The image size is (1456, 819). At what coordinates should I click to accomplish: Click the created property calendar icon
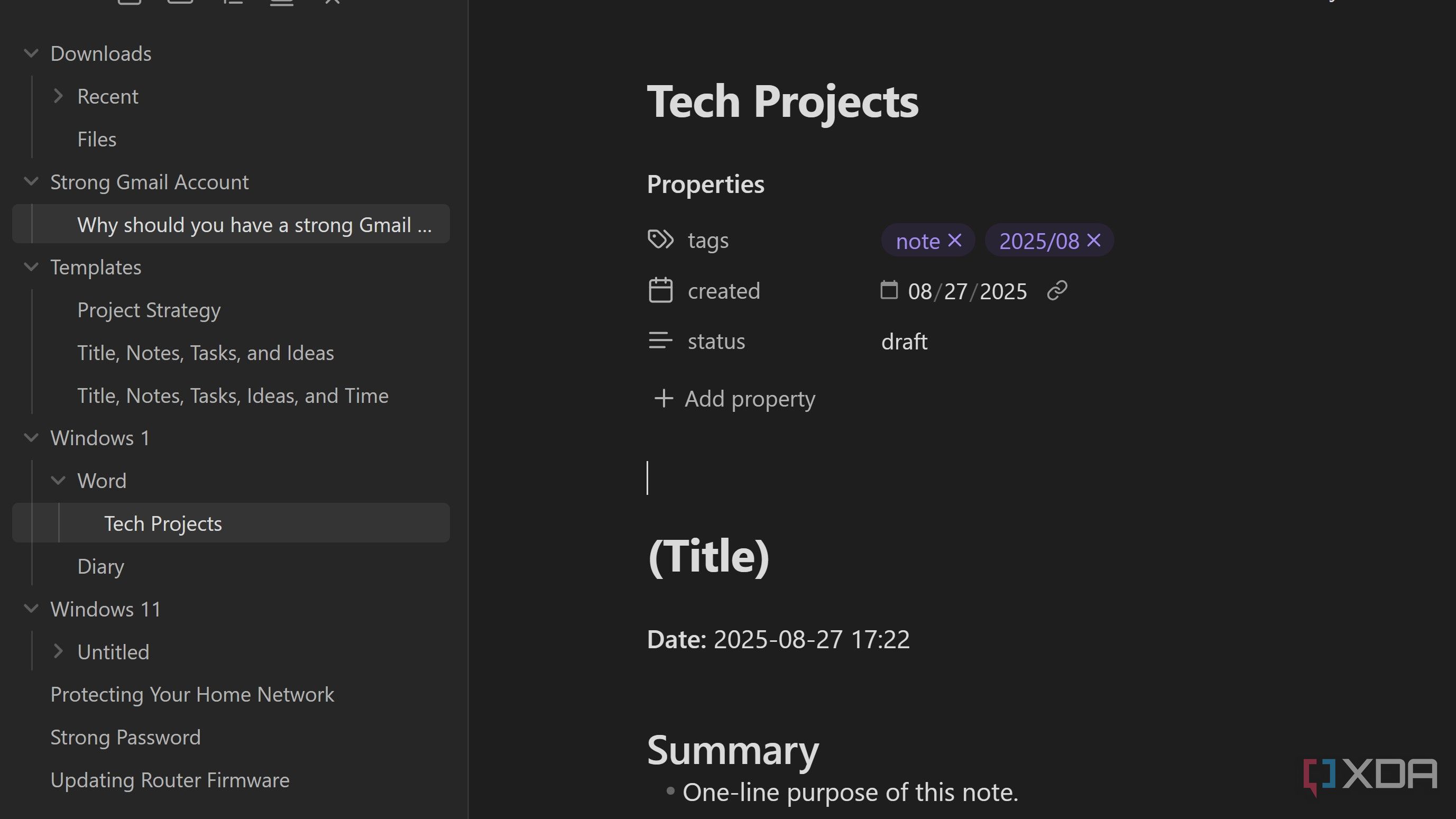pyautogui.click(x=660, y=290)
